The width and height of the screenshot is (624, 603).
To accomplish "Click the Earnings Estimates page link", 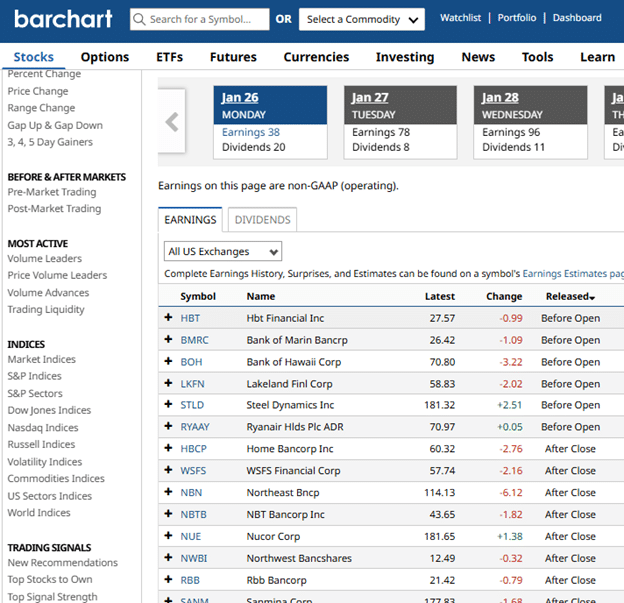I will [573, 273].
